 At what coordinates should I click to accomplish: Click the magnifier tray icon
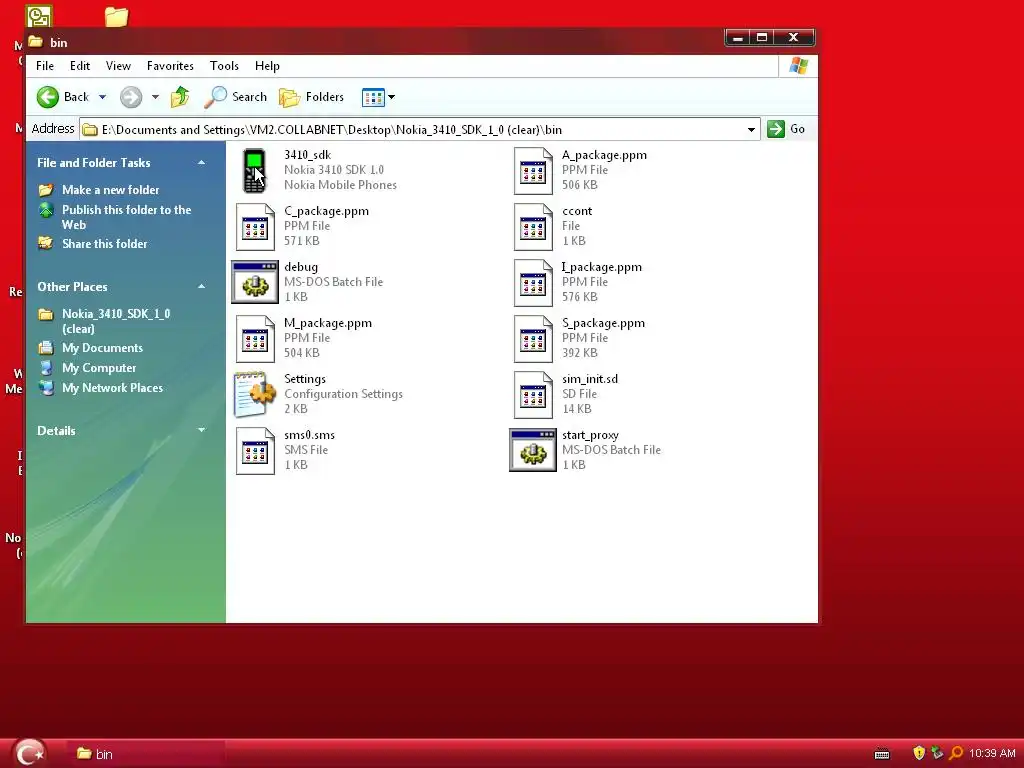[956, 753]
